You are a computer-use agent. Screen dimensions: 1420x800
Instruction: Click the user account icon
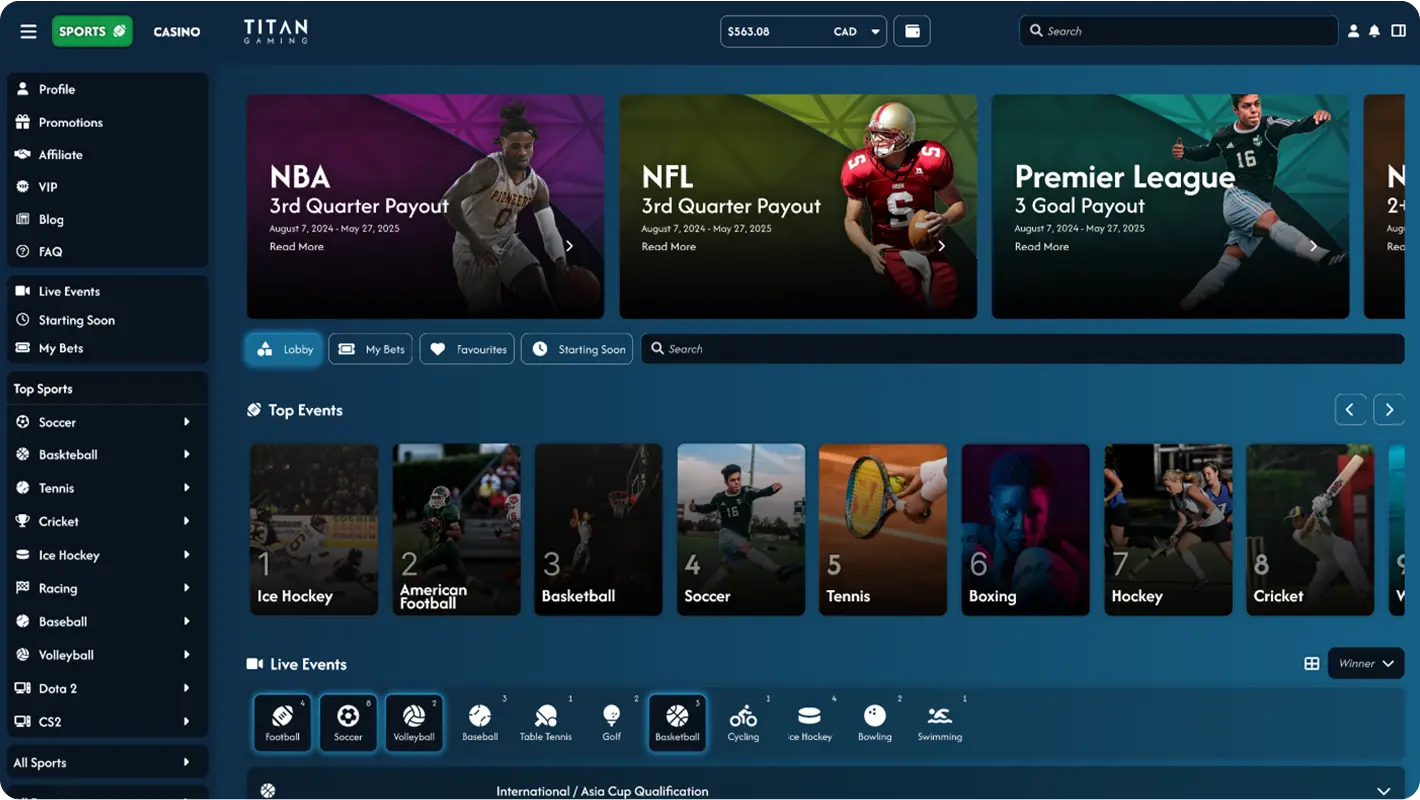1353,31
